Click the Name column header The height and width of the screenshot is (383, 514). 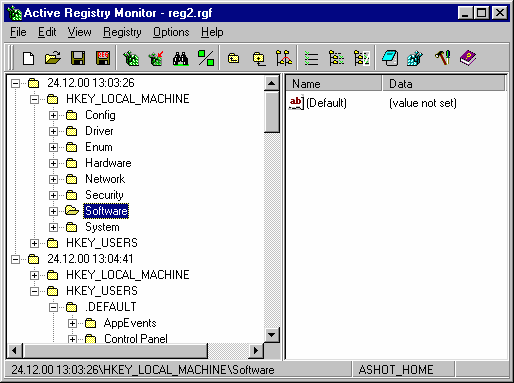[333, 83]
